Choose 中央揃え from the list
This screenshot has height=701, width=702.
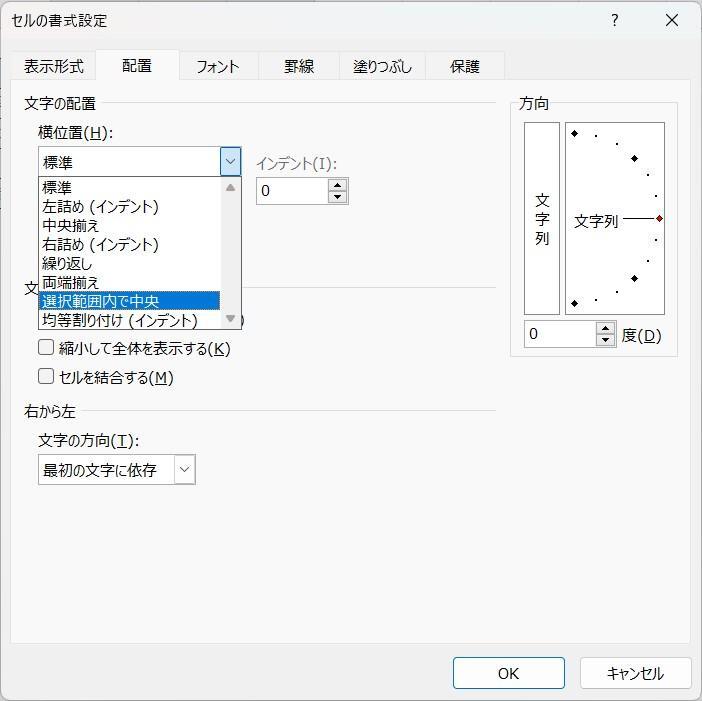tap(129, 225)
